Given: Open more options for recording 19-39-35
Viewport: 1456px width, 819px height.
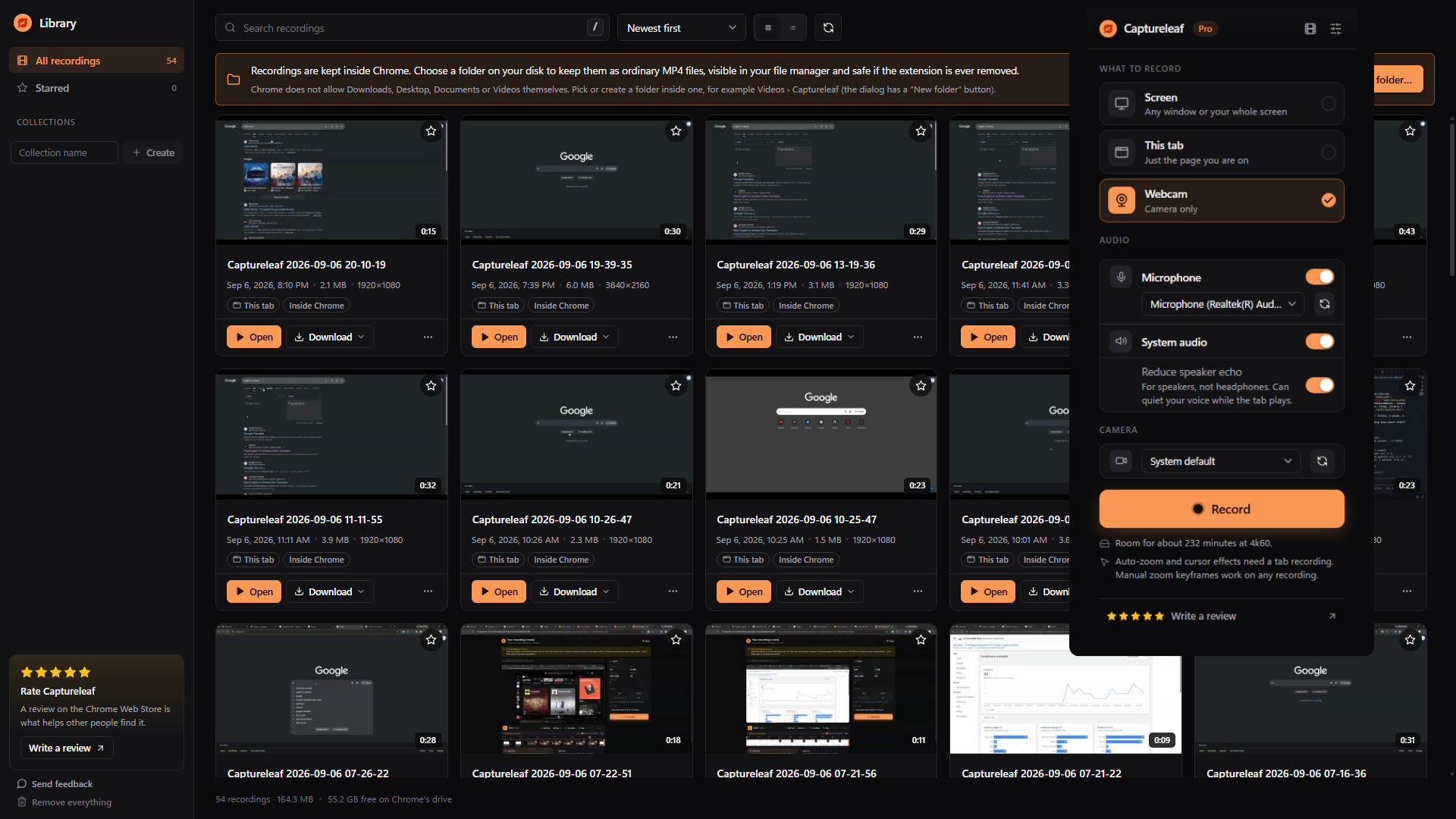Looking at the screenshot, I should (x=673, y=337).
